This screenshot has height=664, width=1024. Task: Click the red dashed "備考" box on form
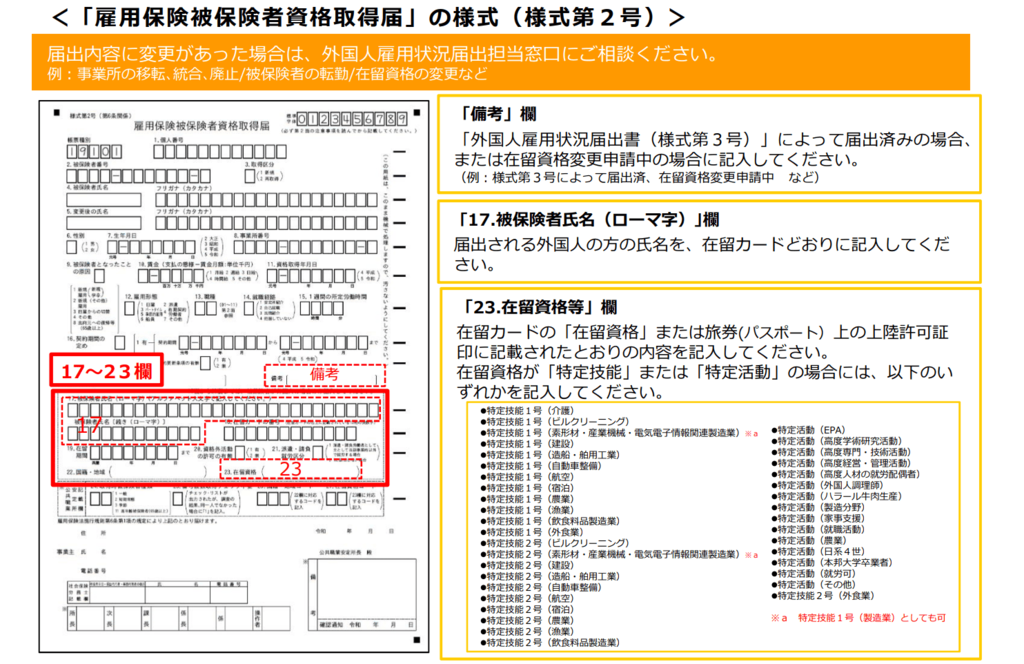click(324, 375)
